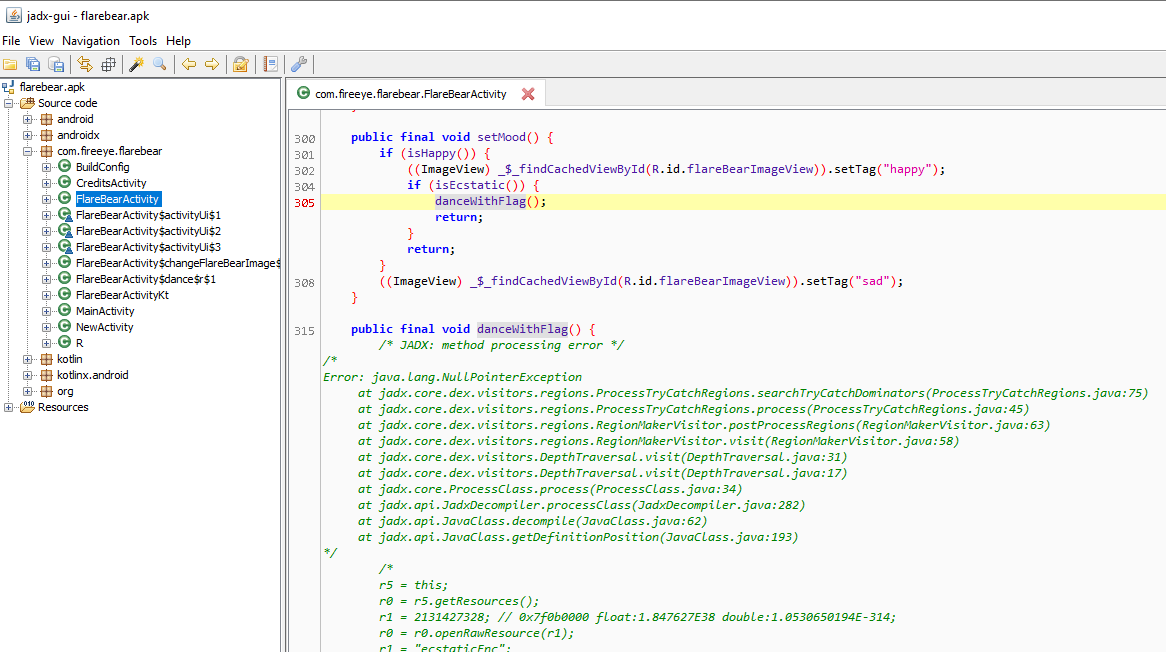Image resolution: width=1166 pixels, height=652 pixels.
Task: Click danceWithFlag() call on highlighted line
Action: point(490,201)
